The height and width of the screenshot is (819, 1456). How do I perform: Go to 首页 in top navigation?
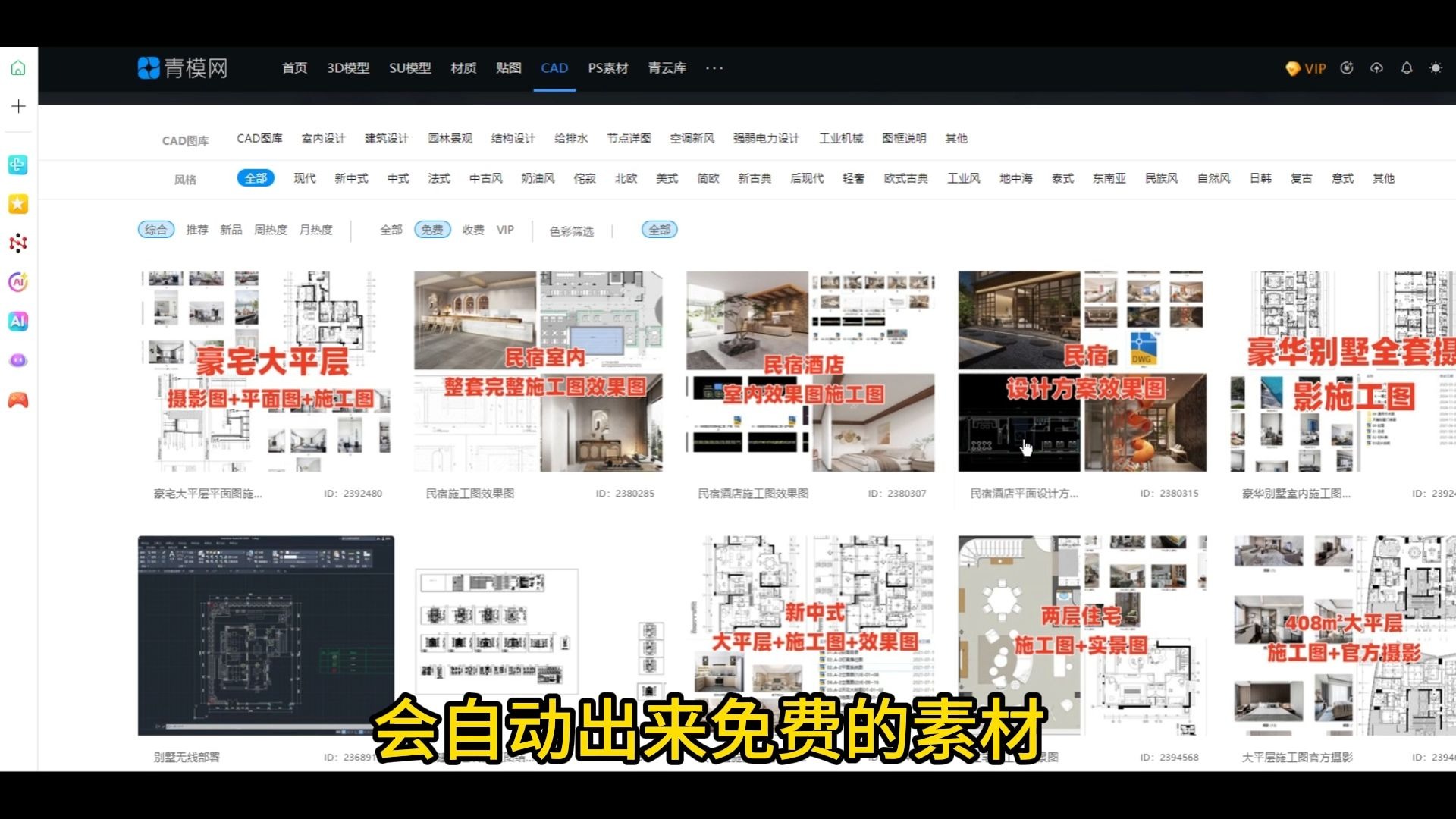295,68
